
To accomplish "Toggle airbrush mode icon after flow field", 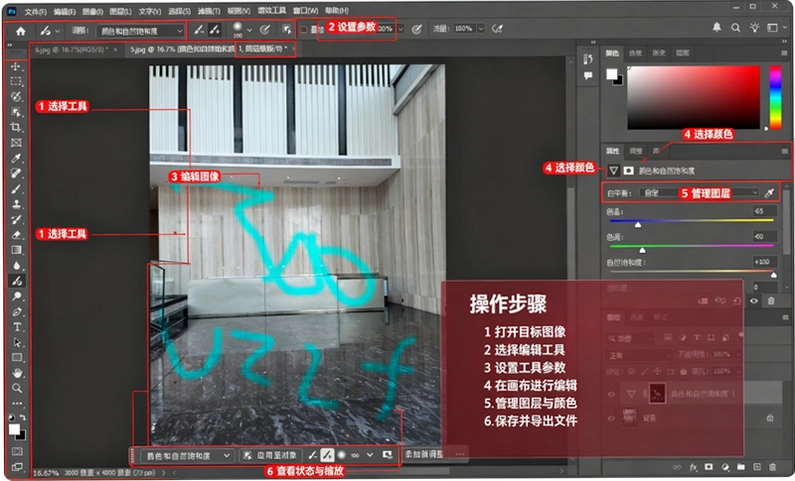I will pyautogui.click(x=497, y=29).
